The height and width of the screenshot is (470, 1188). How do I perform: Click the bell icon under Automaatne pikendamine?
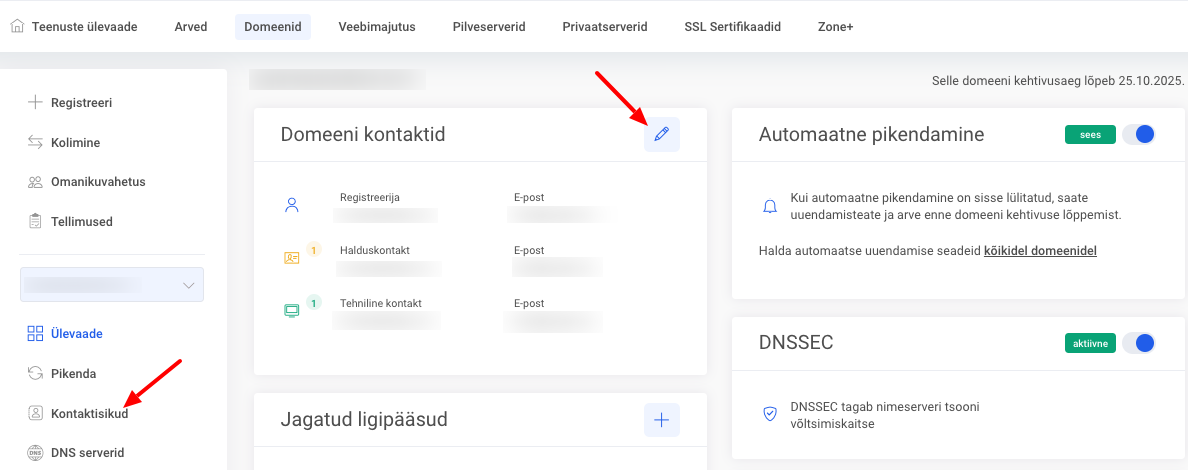coord(769,207)
